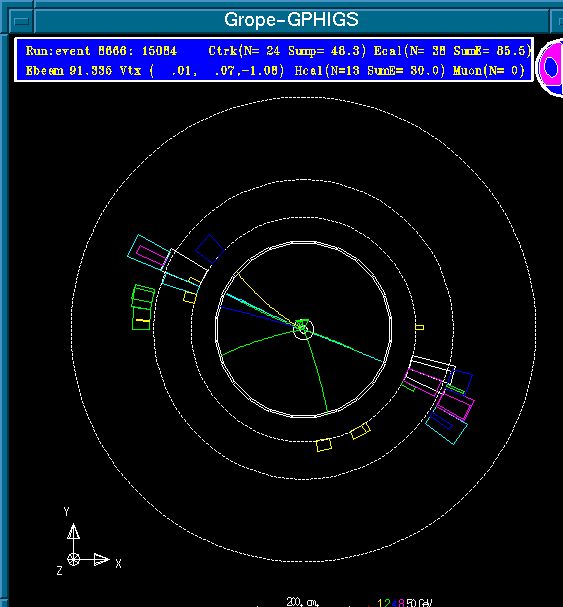This screenshot has height=607, width=563.
Task: Select the green track heading downward
Action: coord(316,372)
